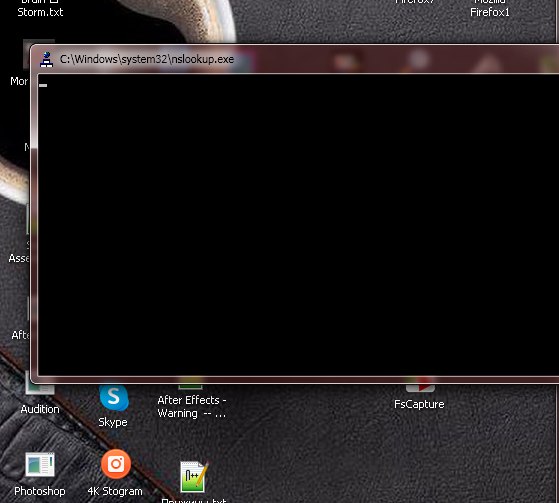Select the Storm.txt desktop file label

click(x=40, y=12)
